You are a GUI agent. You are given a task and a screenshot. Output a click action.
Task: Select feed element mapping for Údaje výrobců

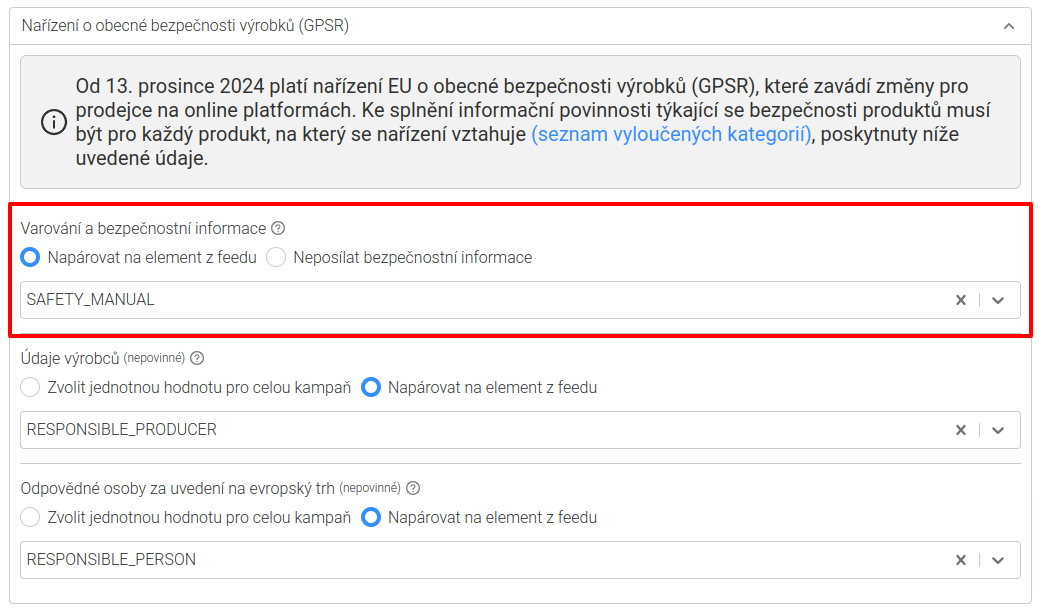click(371, 387)
